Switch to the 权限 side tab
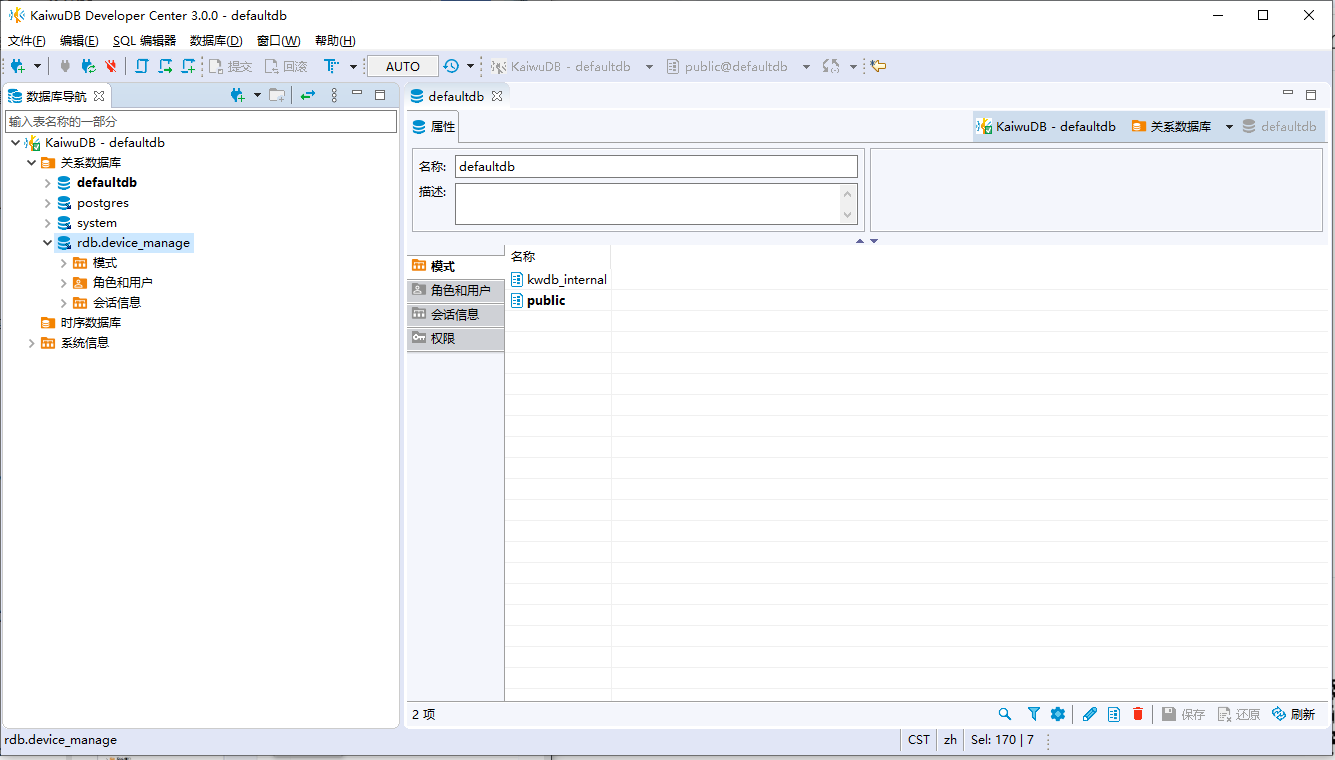1335x760 pixels. (455, 338)
